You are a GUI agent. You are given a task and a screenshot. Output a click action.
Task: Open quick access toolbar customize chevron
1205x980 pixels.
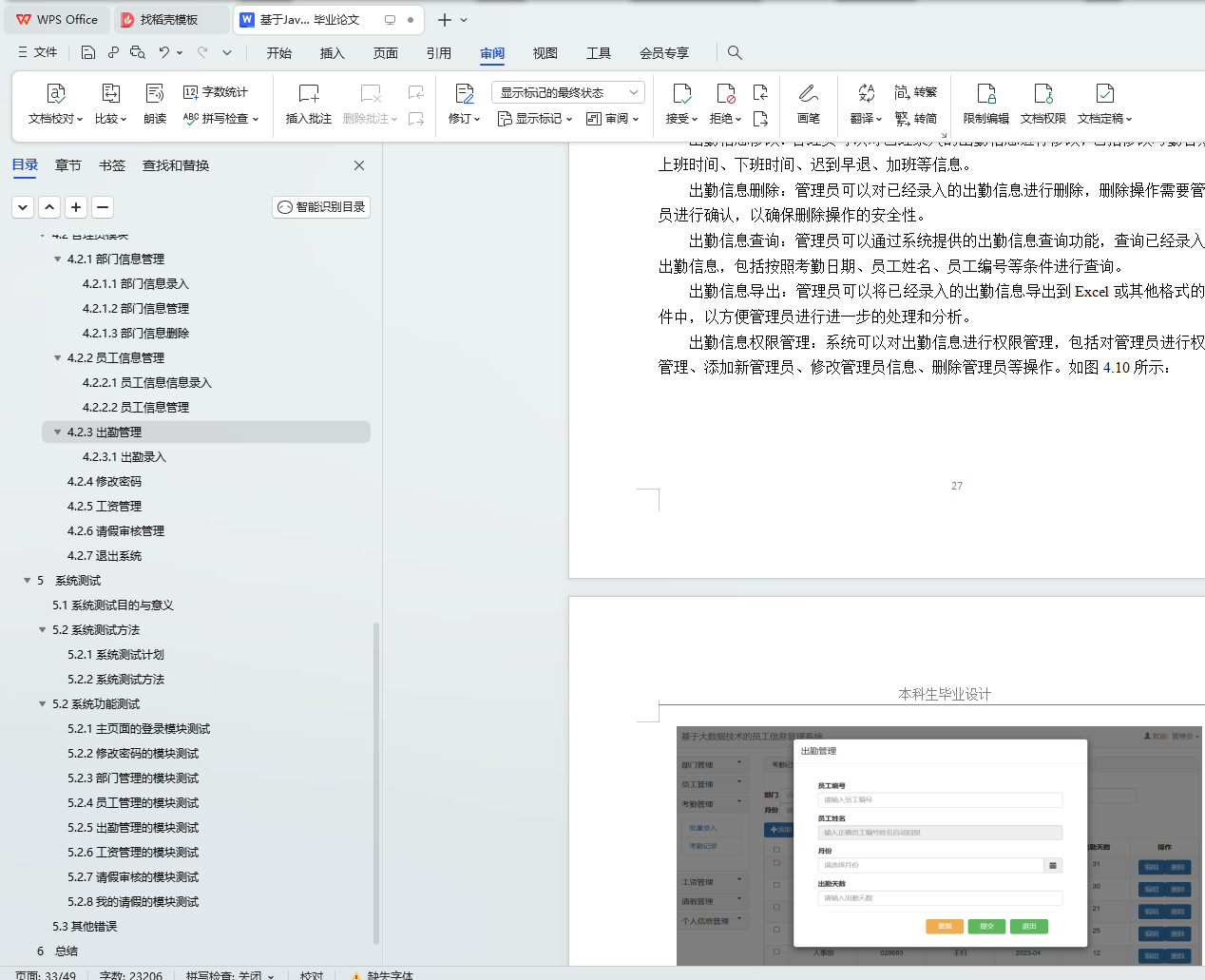[x=227, y=52]
